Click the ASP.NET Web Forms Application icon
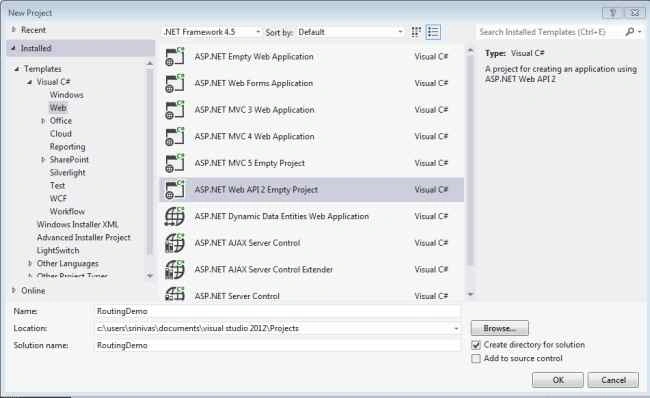 click(175, 83)
